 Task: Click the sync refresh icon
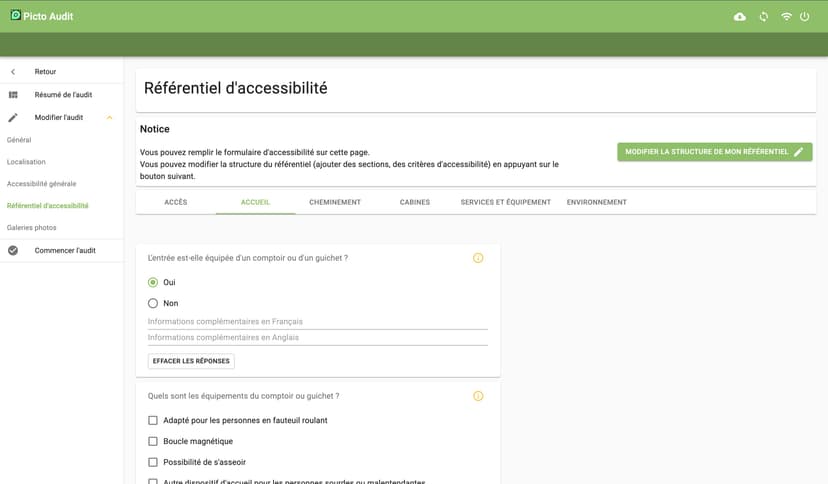tap(763, 17)
